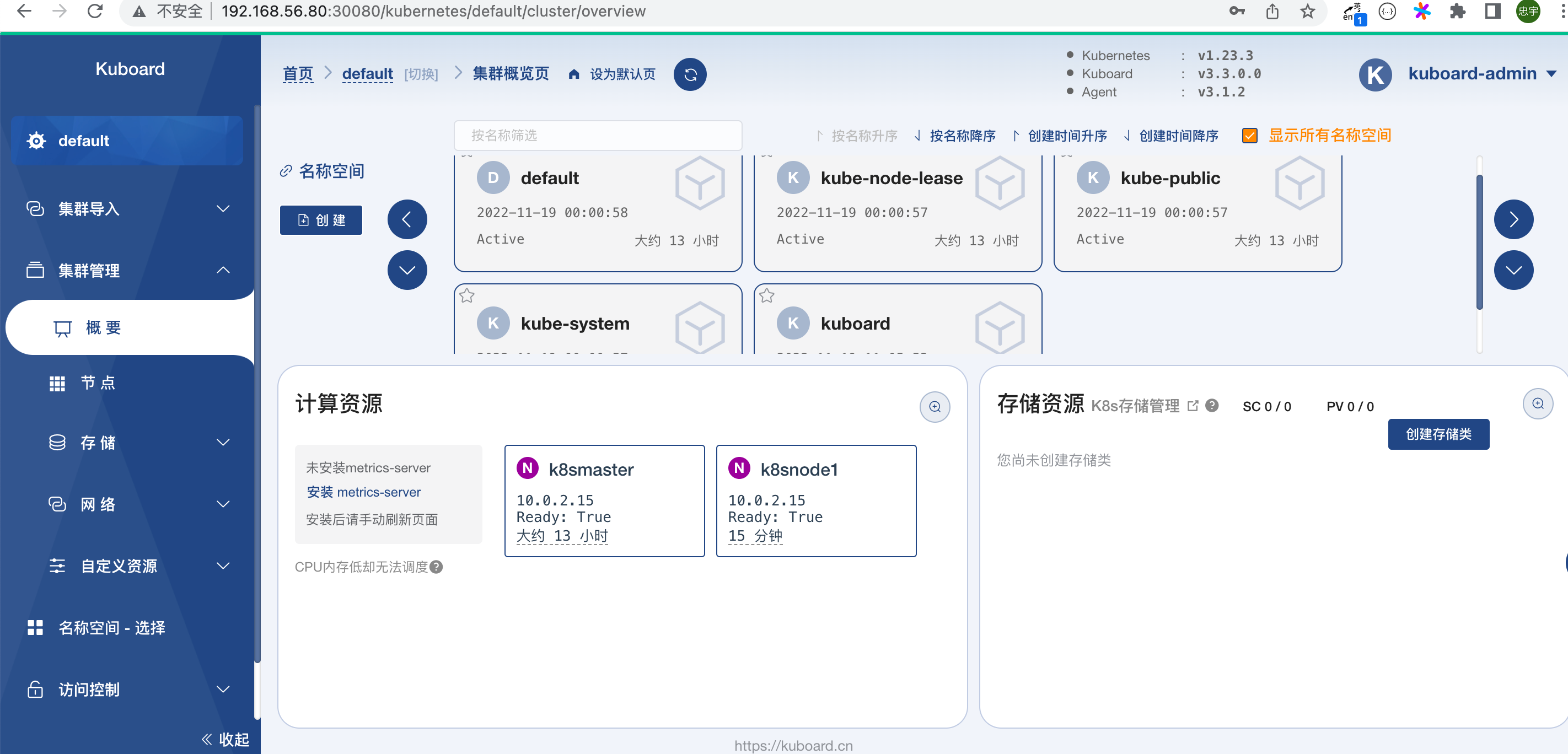
Task: Open the k8smaster node card
Action: pos(604,500)
